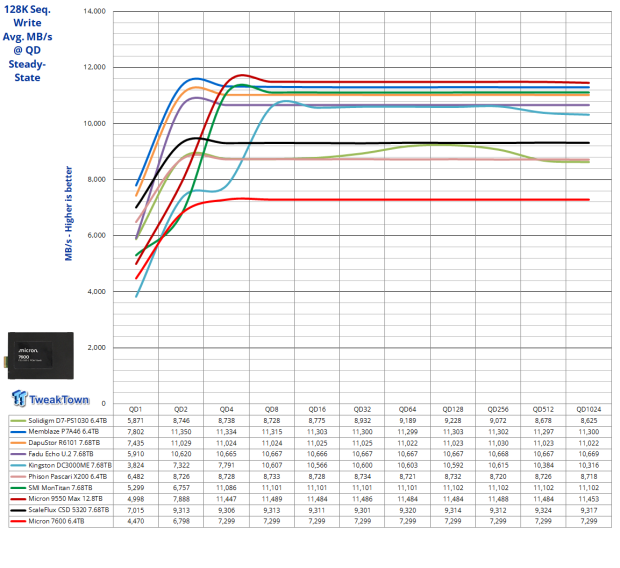
Task: Click the 6,000 y-axis label
Action: click(x=96, y=235)
